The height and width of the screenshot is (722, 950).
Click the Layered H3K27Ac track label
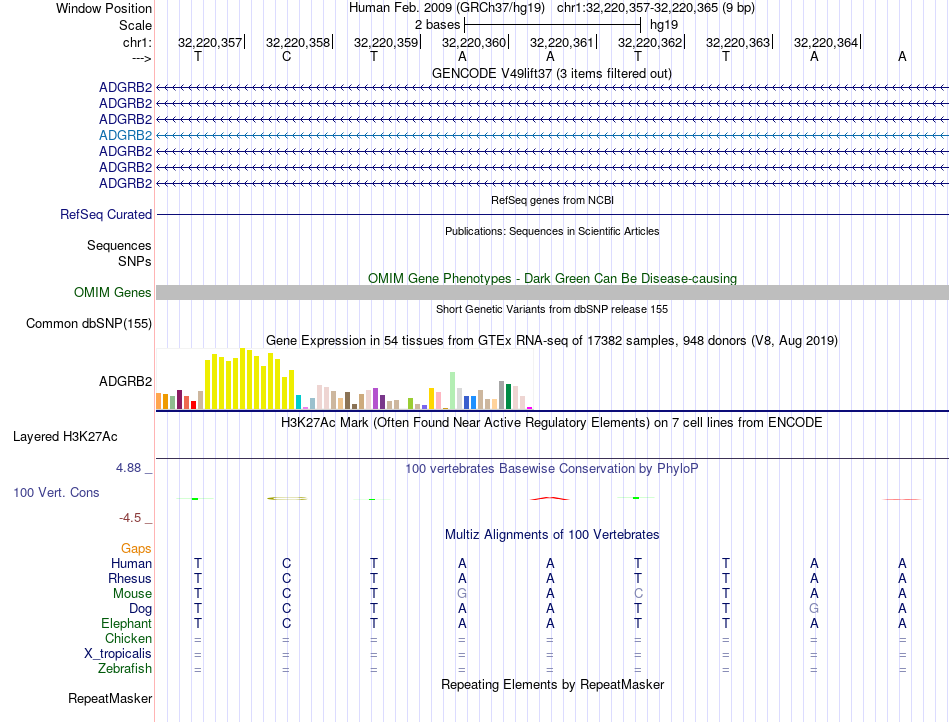click(65, 437)
